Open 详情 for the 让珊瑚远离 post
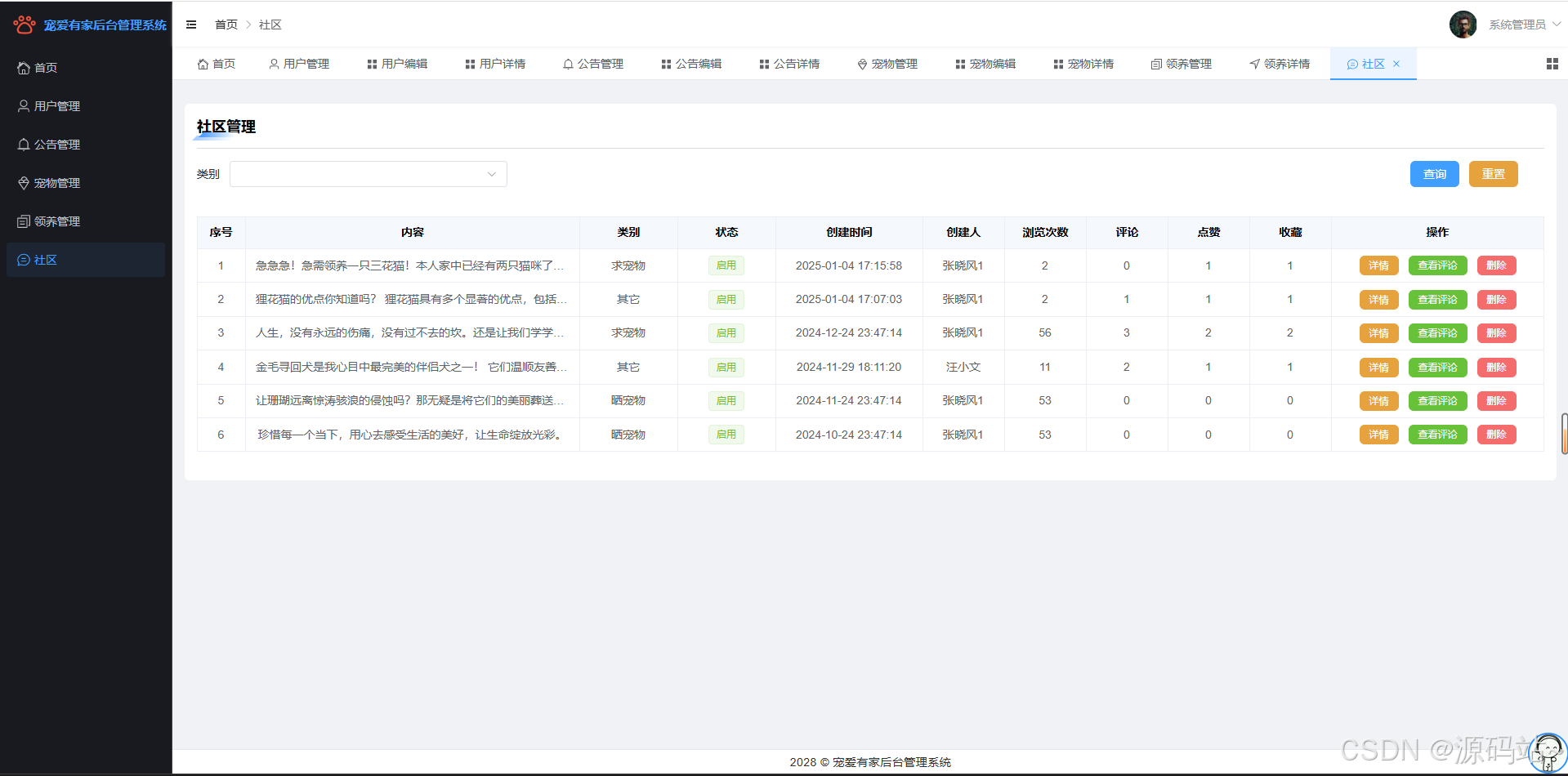 click(x=1378, y=401)
